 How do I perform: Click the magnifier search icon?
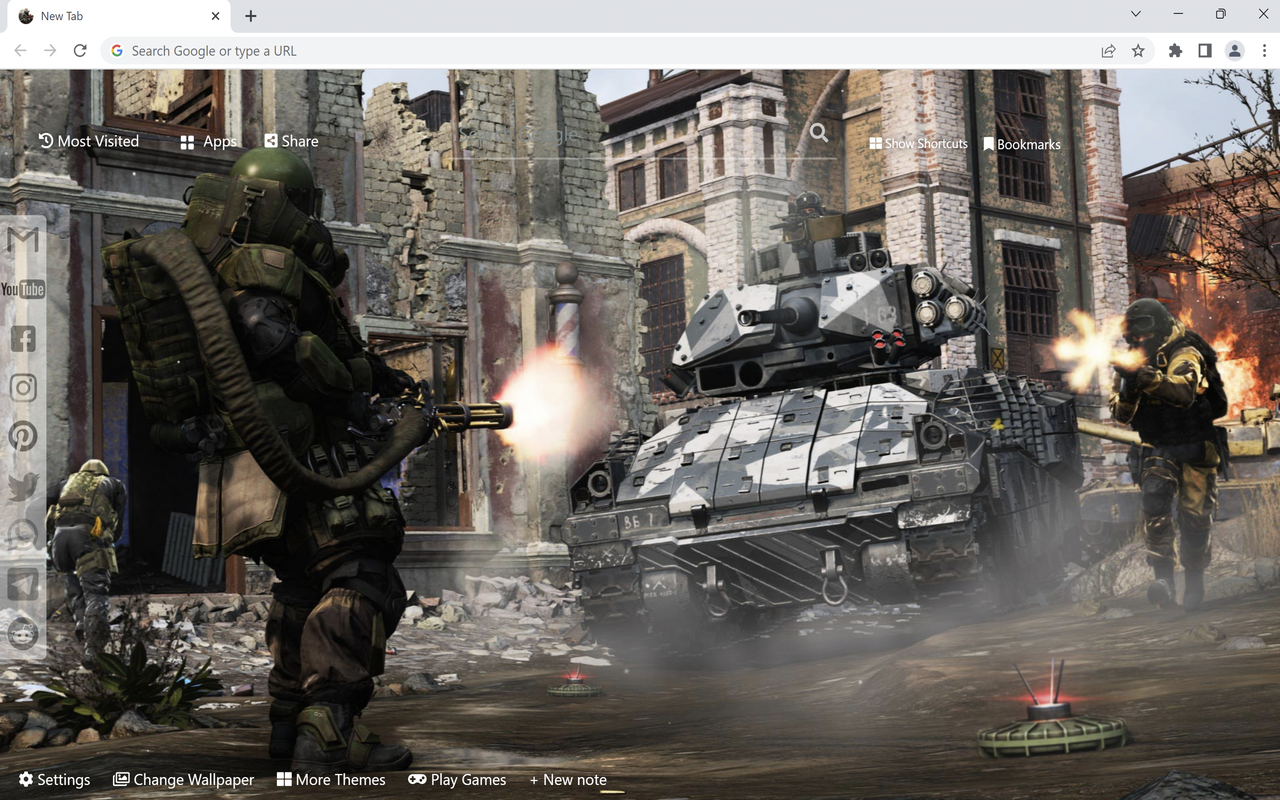tap(819, 133)
